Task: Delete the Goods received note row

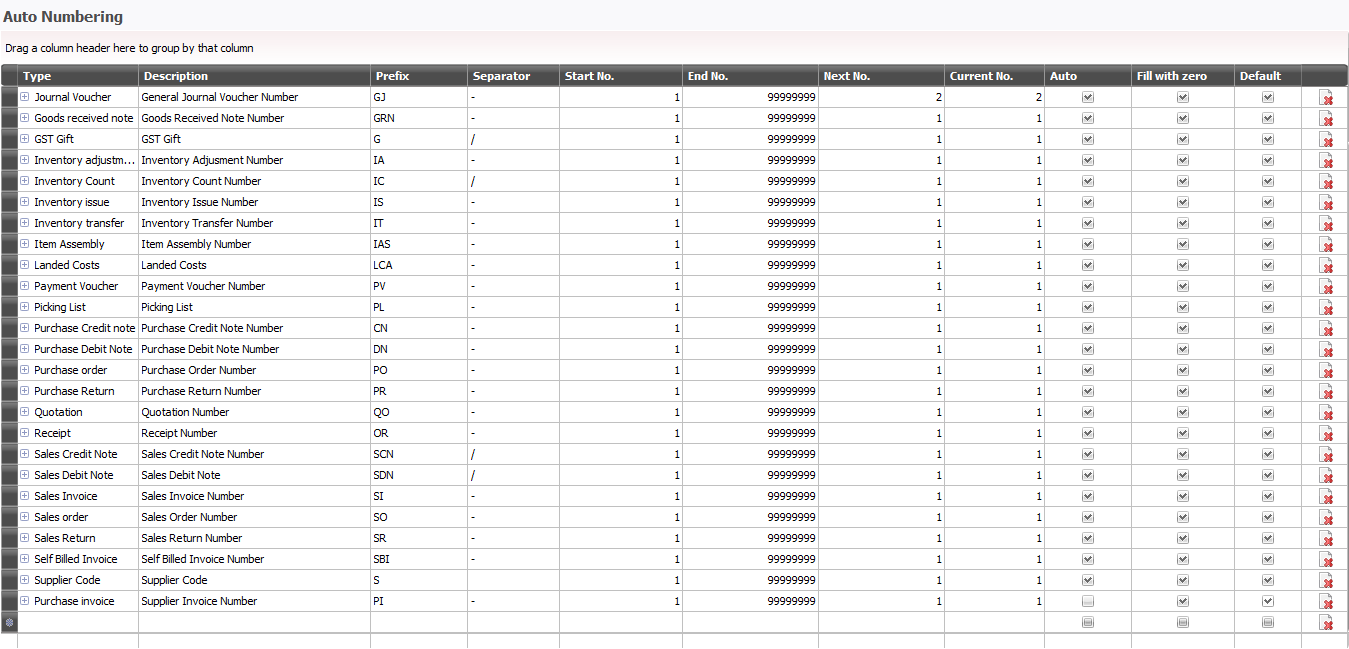Action: pos(1327,119)
